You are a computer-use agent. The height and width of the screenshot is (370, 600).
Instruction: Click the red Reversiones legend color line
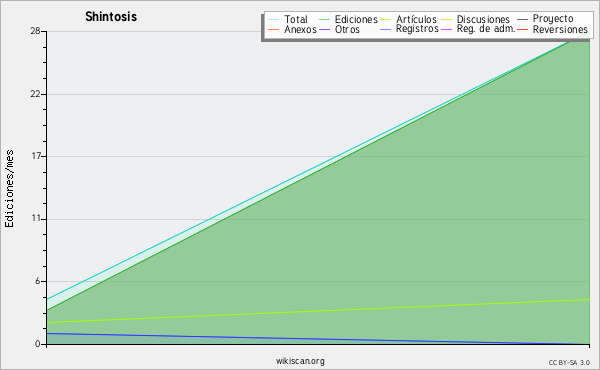click(522, 29)
